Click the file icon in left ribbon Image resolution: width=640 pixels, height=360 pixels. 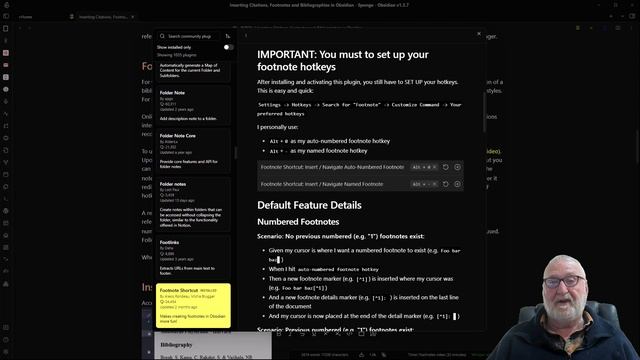point(6,29)
